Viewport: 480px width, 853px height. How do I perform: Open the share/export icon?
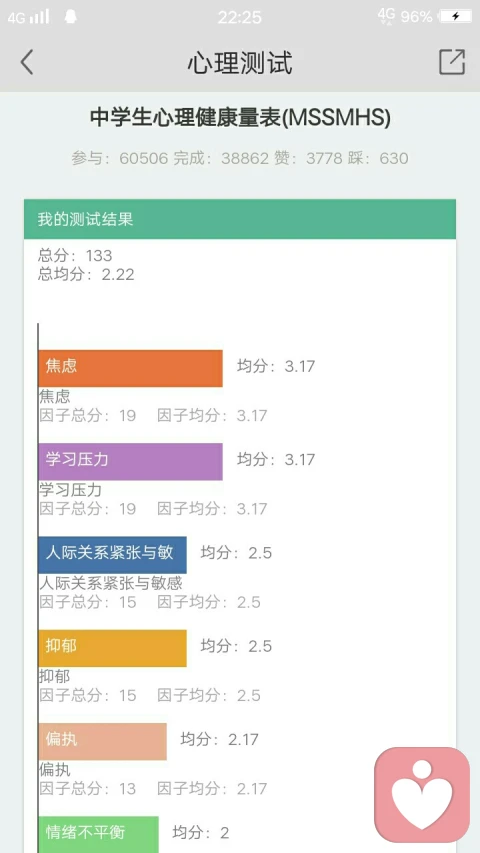(452, 61)
